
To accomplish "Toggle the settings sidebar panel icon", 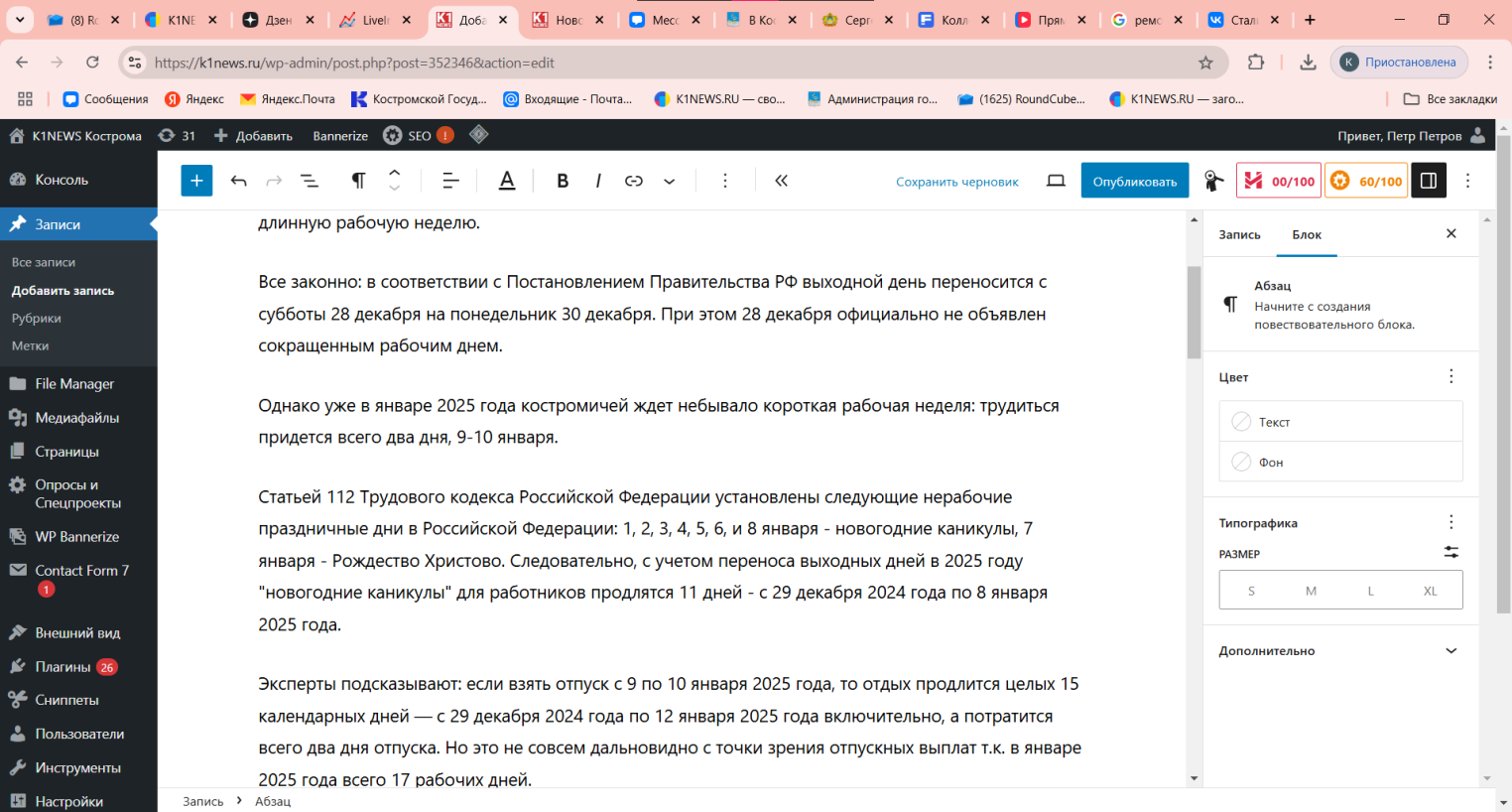I will pyautogui.click(x=1428, y=181).
